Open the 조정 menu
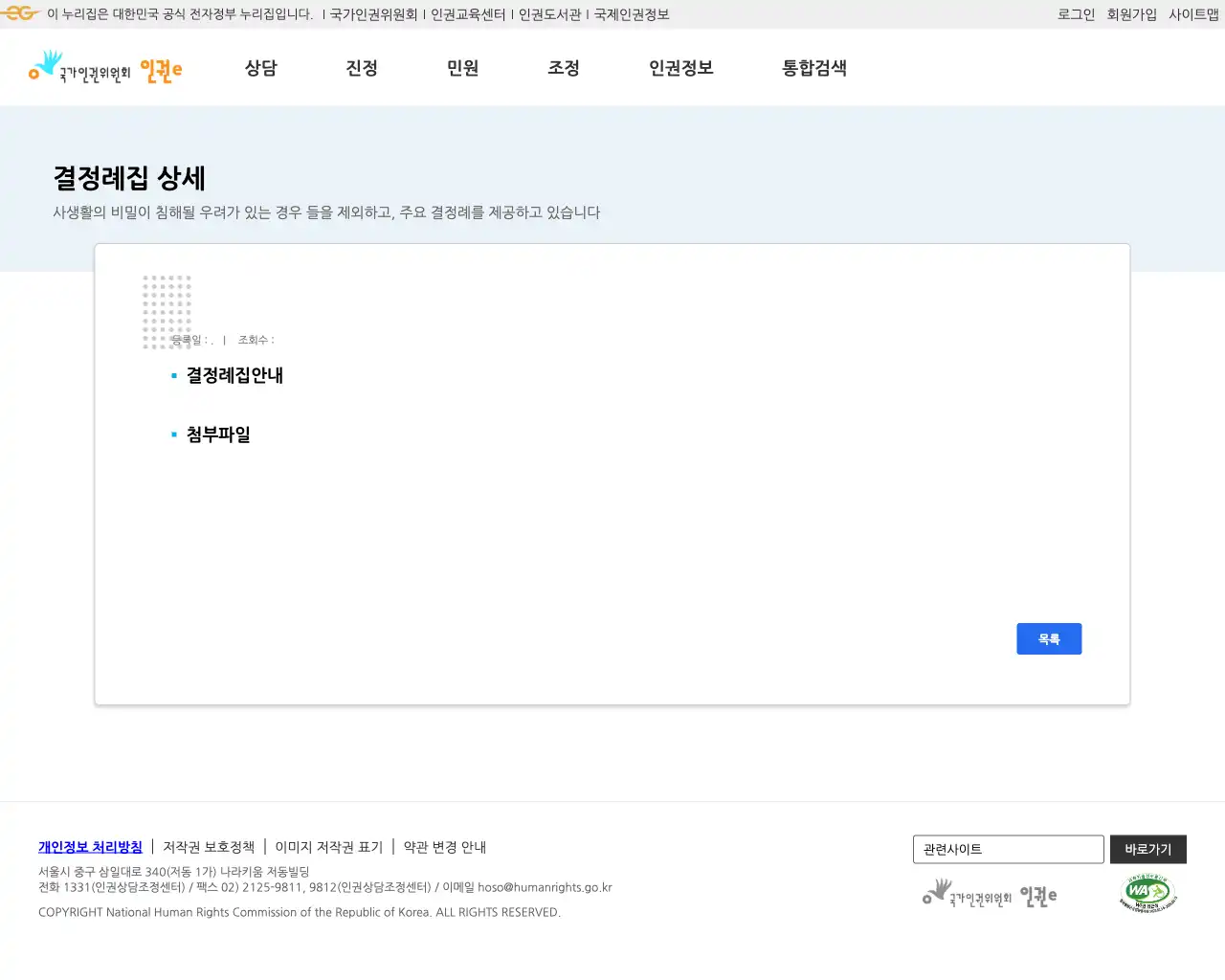The image size is (1225, 980). (564, 68)
